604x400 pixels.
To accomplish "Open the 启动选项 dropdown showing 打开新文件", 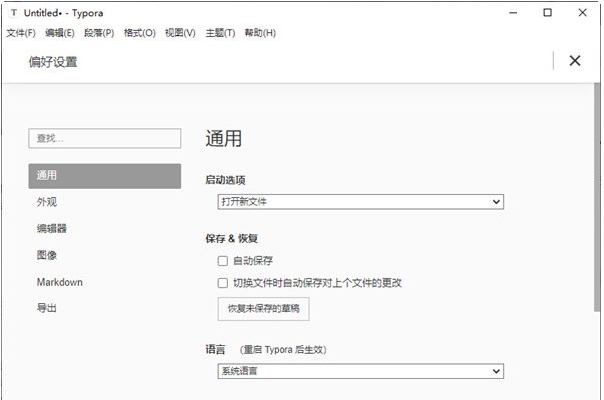I will pyautogui.click(x=361, y=202).
